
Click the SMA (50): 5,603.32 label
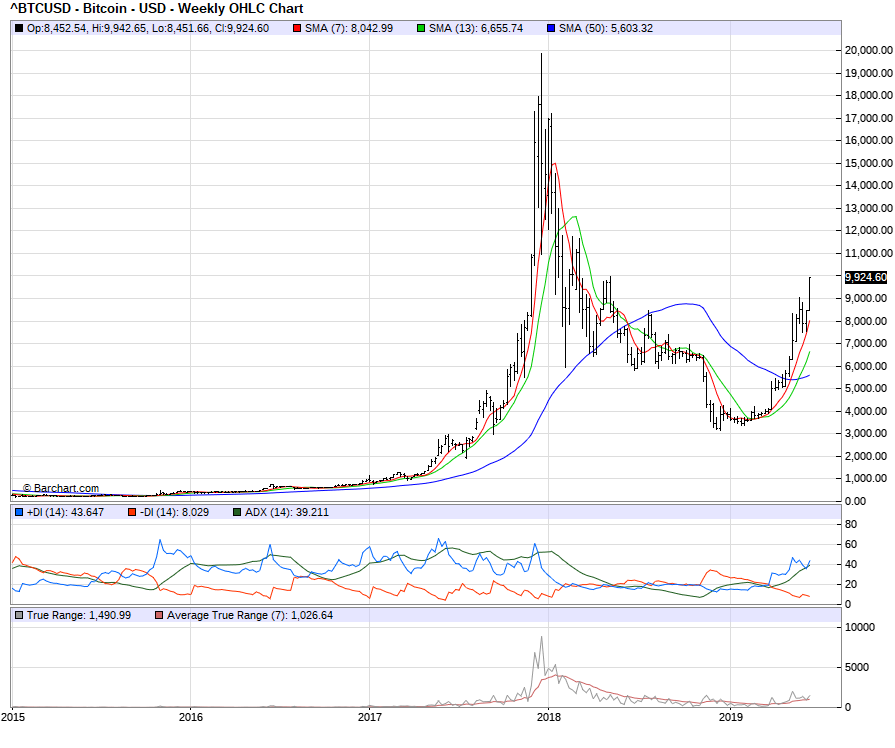coord(606,29)
